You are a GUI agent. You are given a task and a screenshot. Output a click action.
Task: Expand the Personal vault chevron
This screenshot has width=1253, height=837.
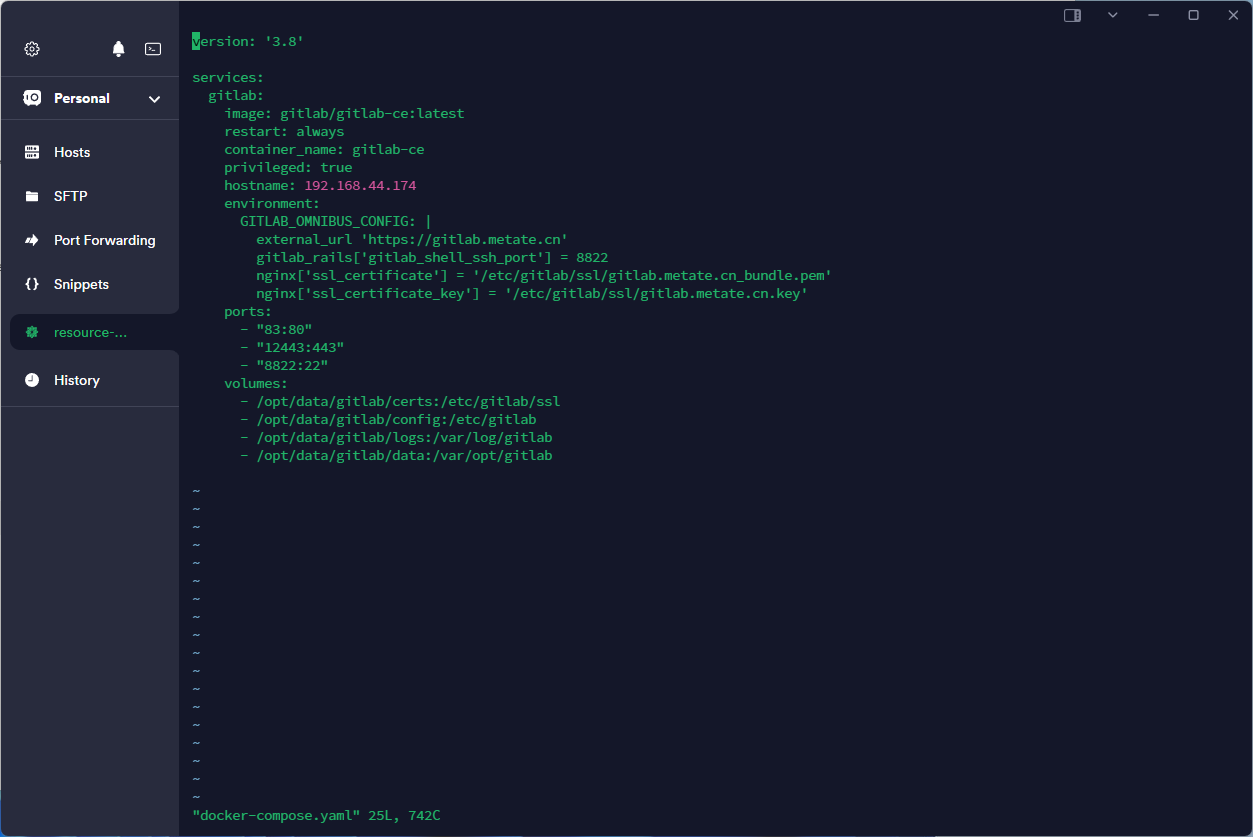pyautogui.click(x=154, y=99)
